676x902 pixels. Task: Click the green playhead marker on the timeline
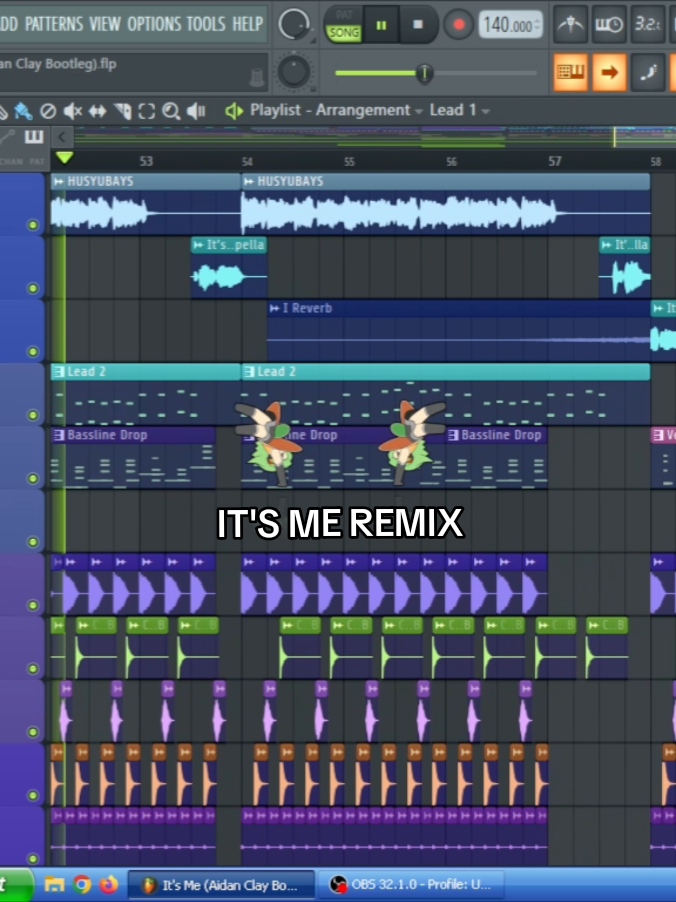tap(64, 157)
